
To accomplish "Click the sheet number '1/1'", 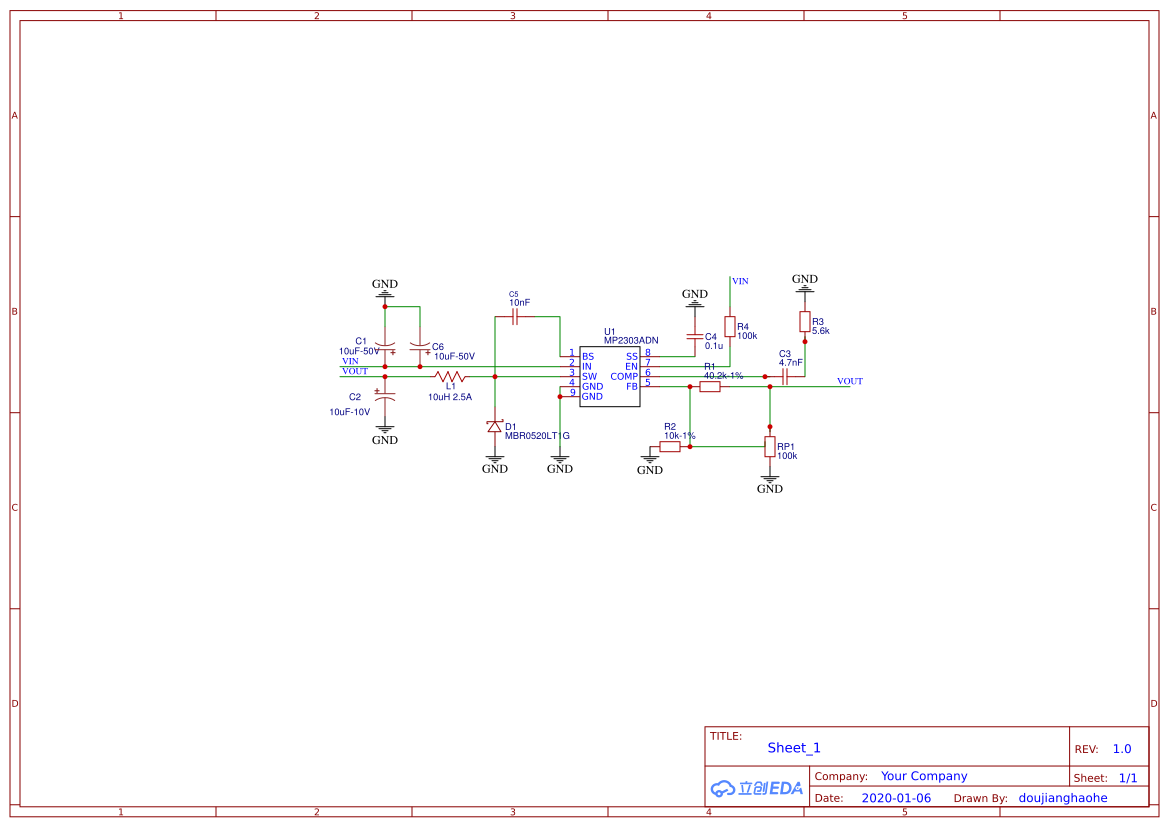I will click(x=1128, y=778).
